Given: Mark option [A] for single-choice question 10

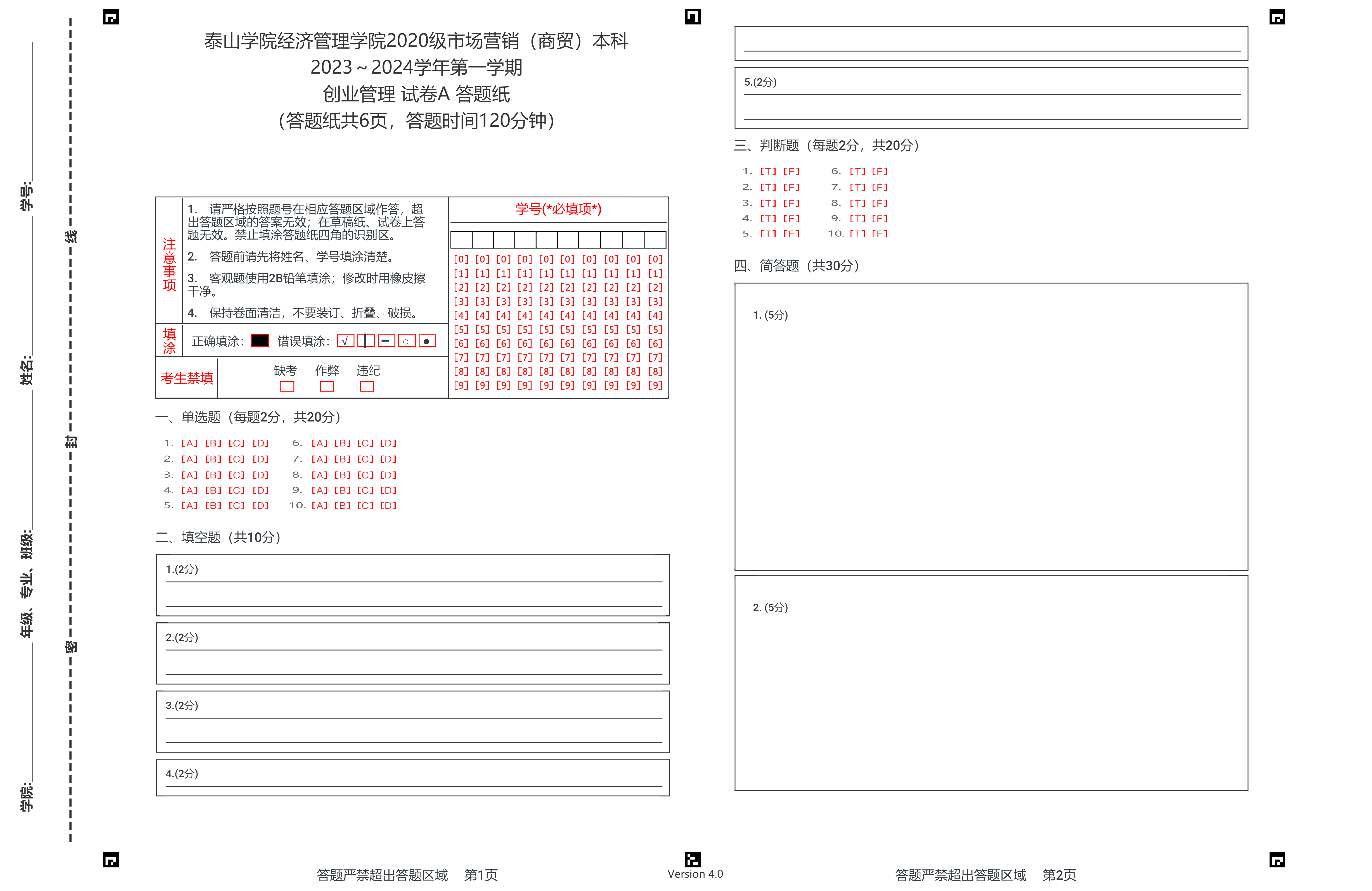Looking at the screenshot, I should 319,505.
